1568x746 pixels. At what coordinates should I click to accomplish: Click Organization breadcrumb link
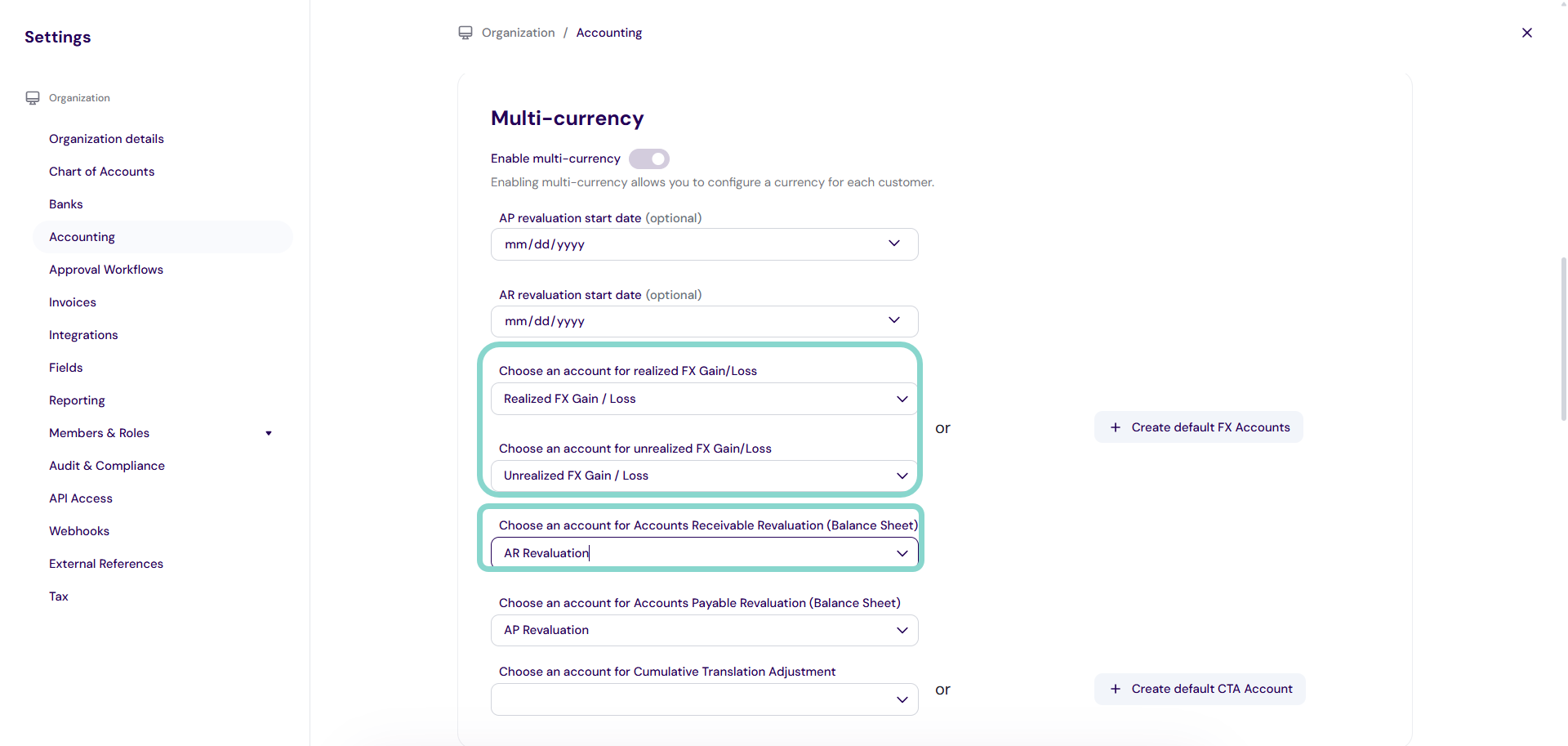point(518,33)
